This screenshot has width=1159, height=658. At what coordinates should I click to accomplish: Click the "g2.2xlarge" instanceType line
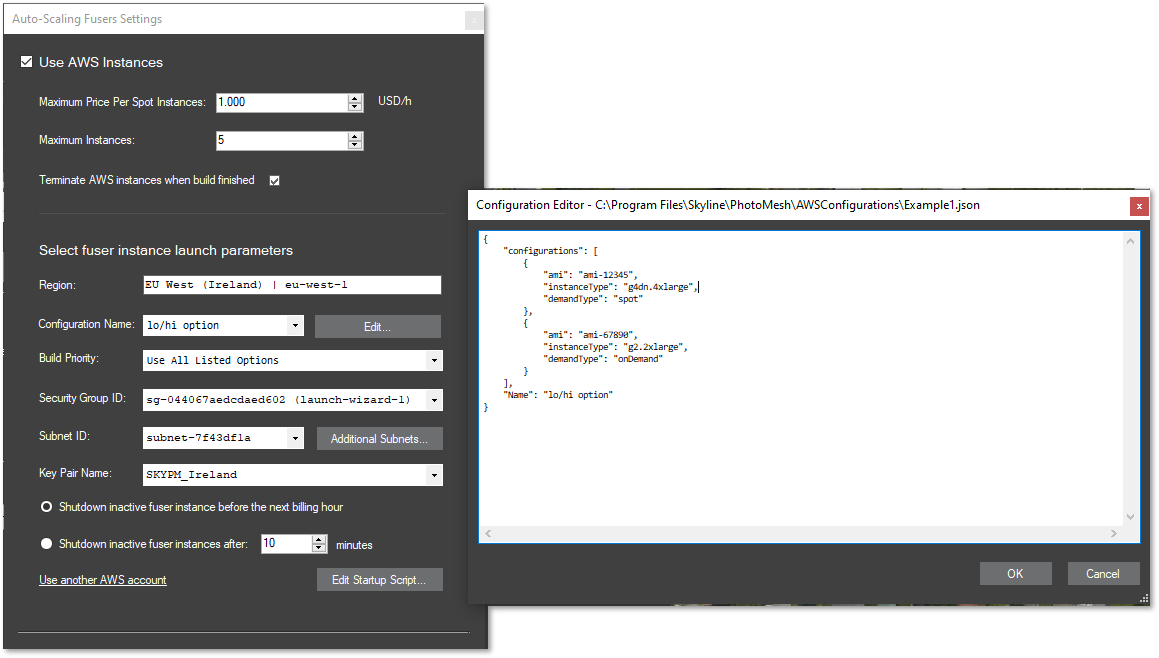tap(615, 347)
